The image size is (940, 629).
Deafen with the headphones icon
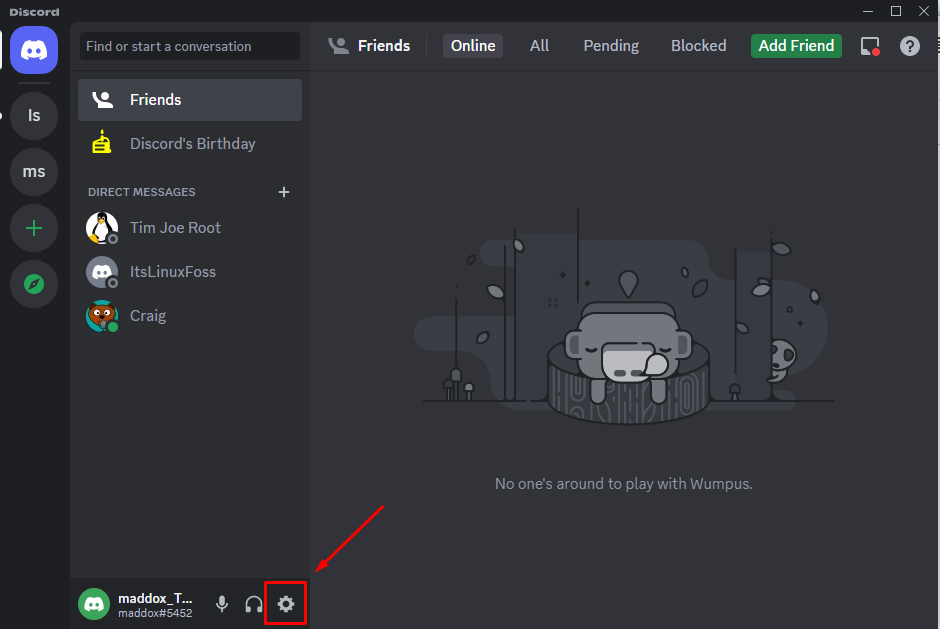[254, 604]
